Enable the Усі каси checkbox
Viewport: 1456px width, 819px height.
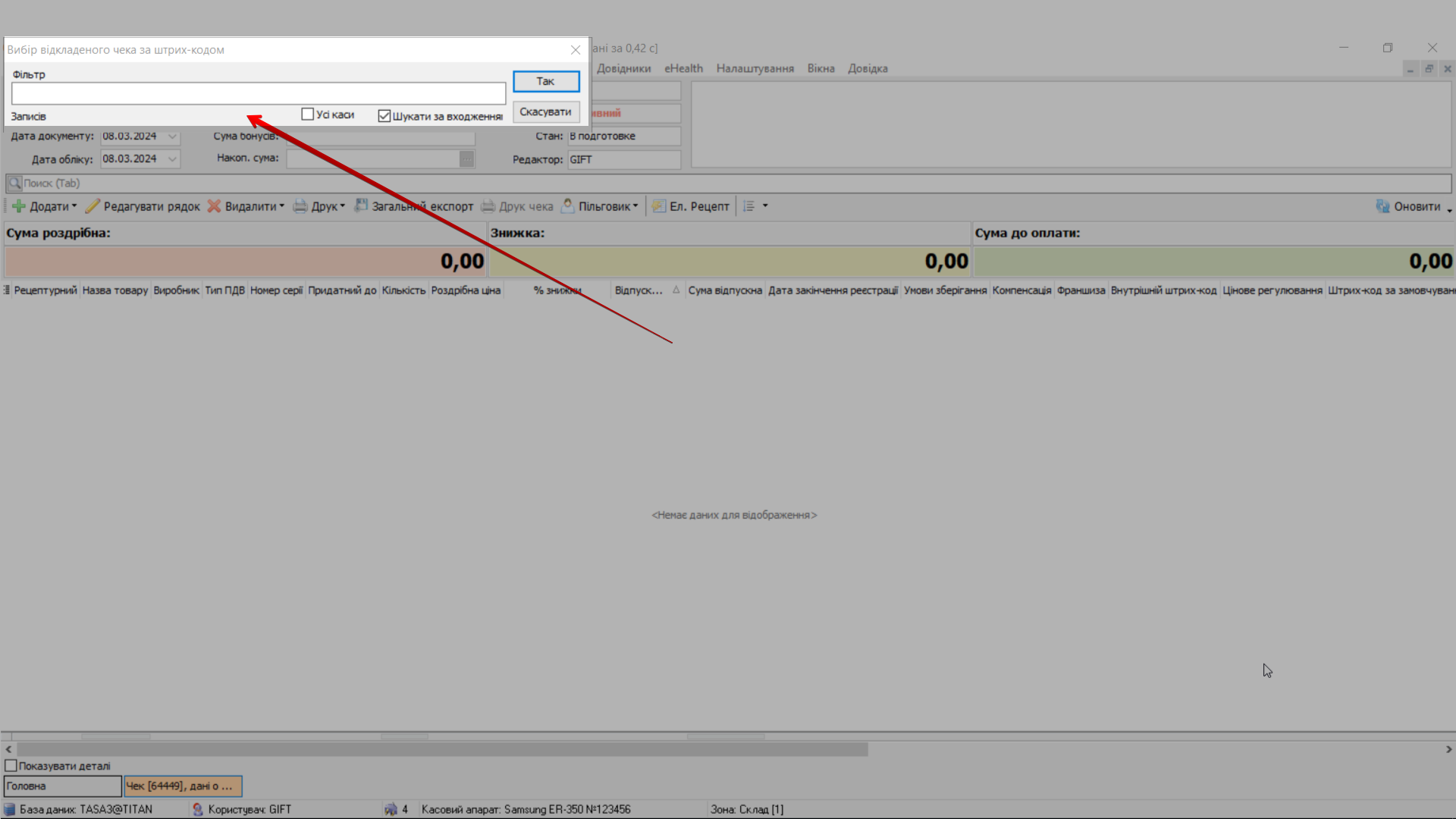click(308, 115)
